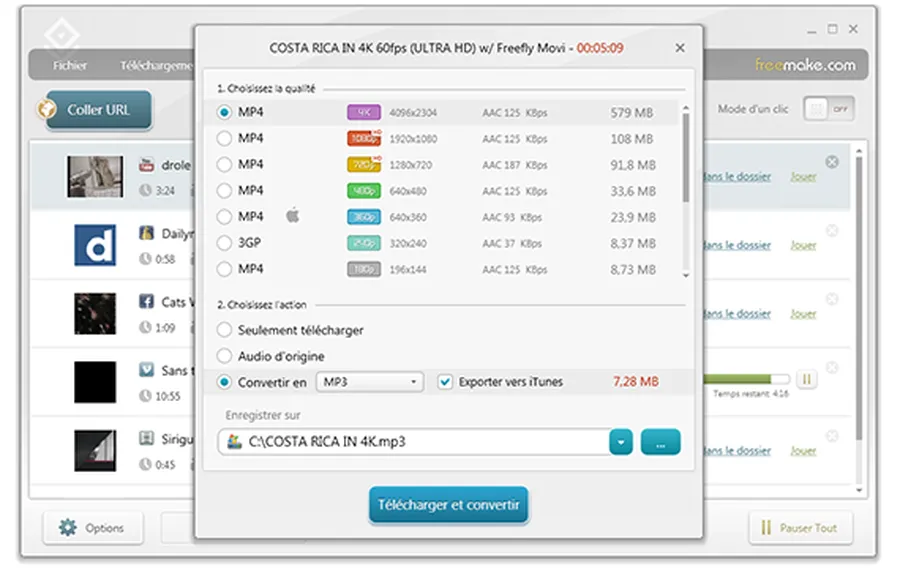Click the Sirigu video thumbnail
Screen dimensions: 900x568
tap(95, 451)
